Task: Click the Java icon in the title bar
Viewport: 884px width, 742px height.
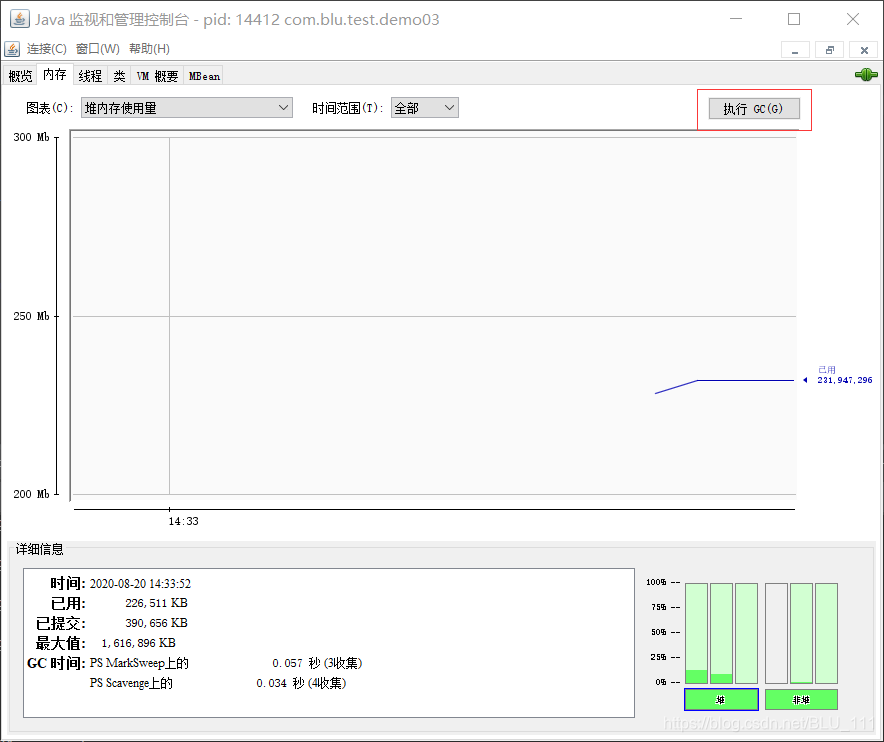Action: tap(20, 19)
